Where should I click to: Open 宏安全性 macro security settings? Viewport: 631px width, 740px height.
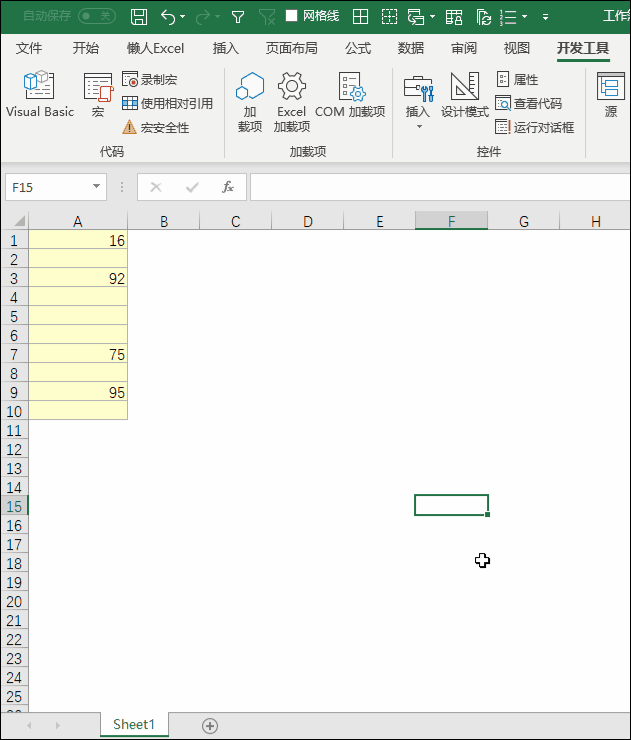[155, 127]
